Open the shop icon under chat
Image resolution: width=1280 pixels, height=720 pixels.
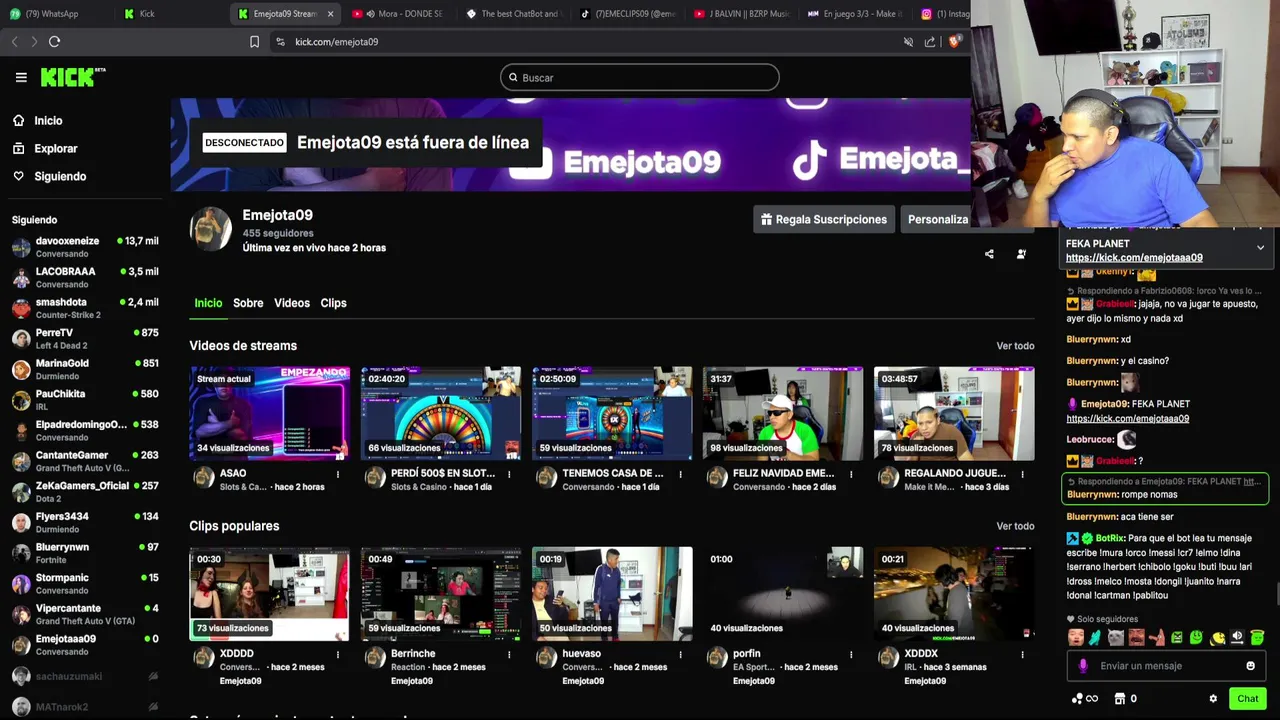[x=1120, y=699]
